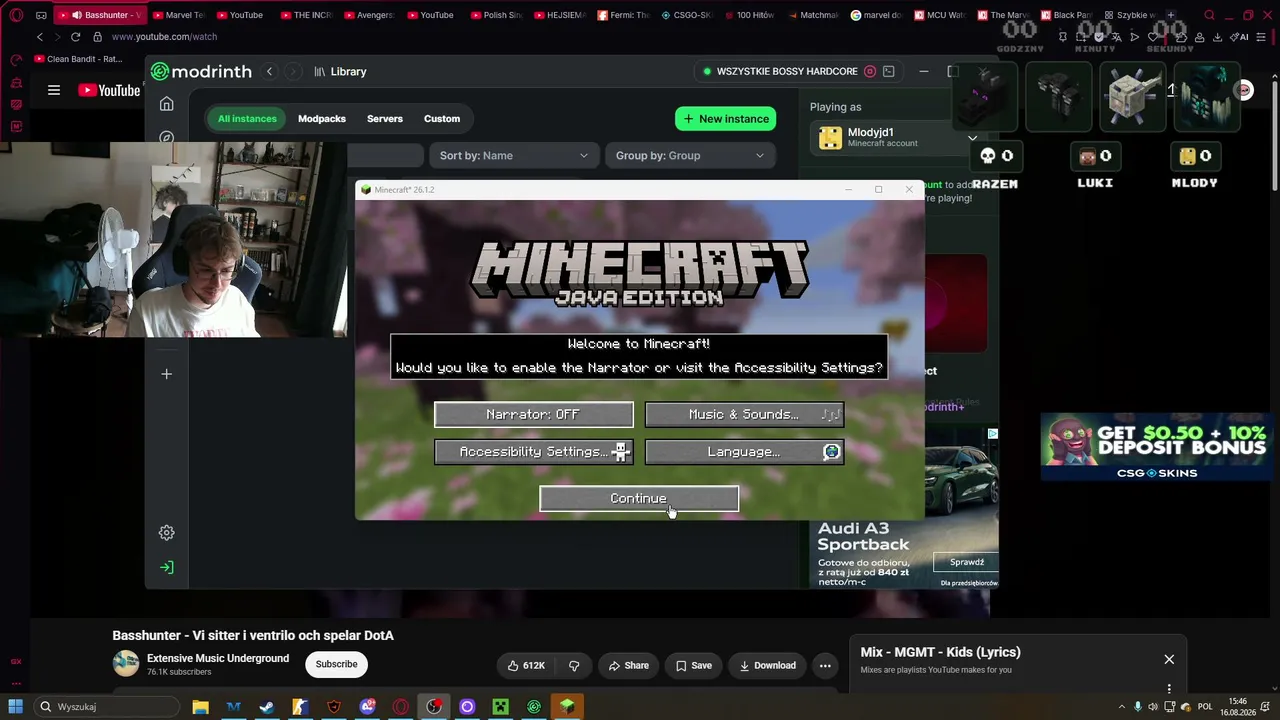Click the Opera GX logo button
The height and width of the screenshot is (720, 1280).
pos(16,15)
